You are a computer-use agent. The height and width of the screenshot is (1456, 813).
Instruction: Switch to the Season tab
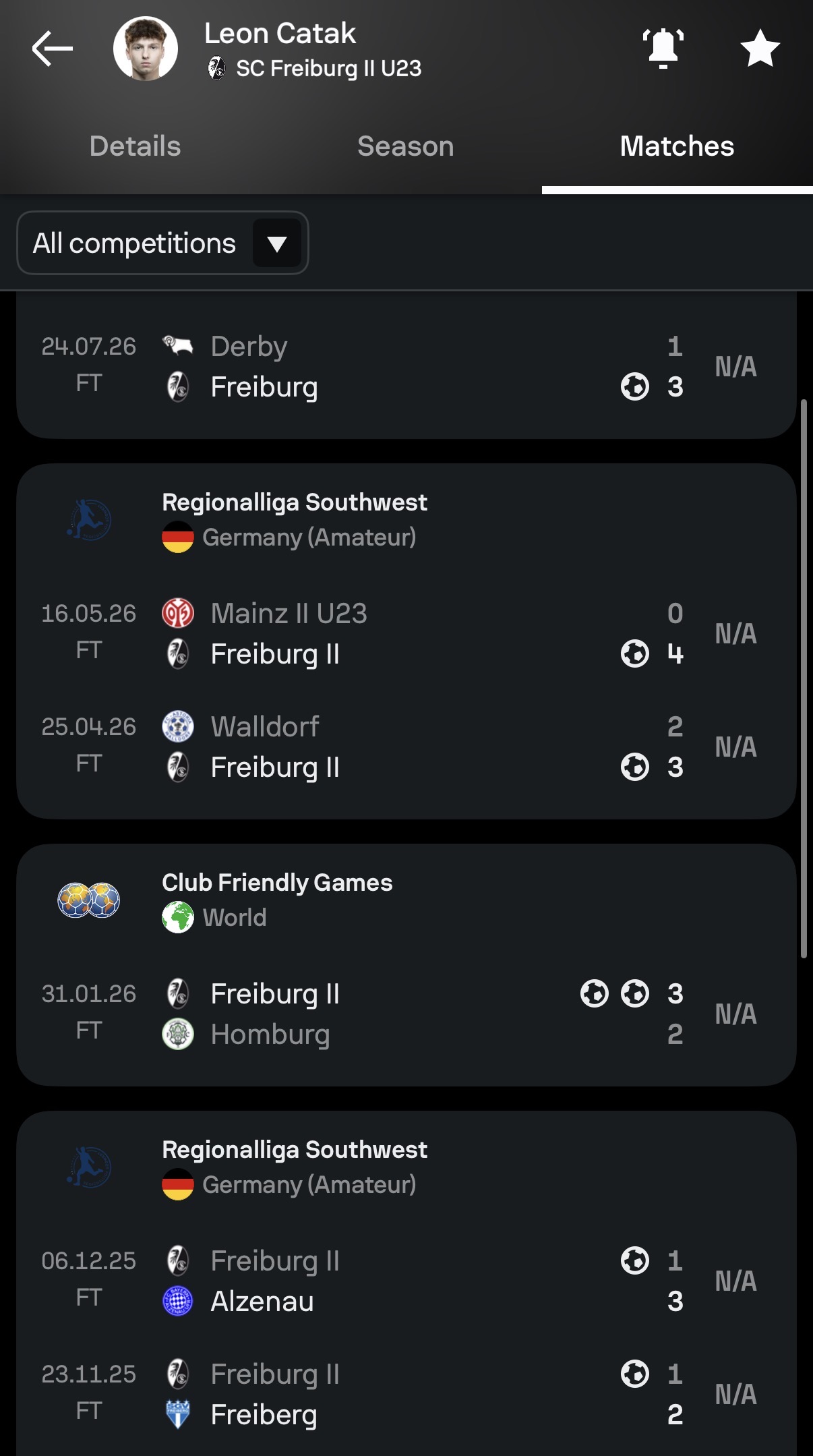pos(406,146)
